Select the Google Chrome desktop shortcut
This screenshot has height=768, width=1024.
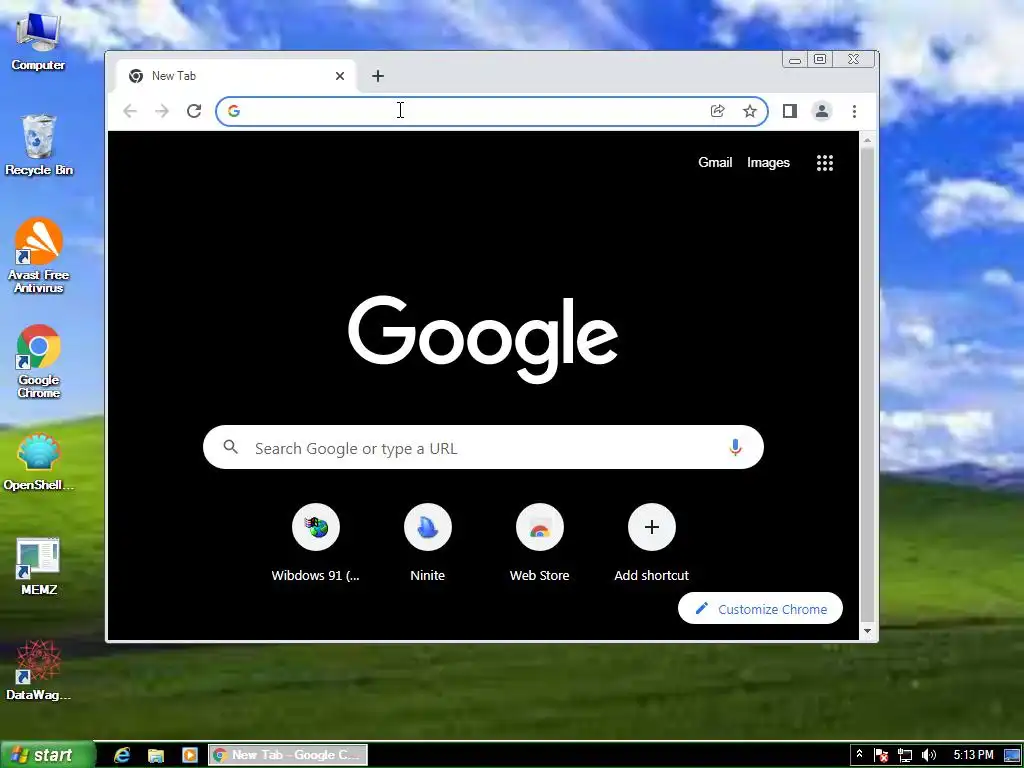[39, 361]
